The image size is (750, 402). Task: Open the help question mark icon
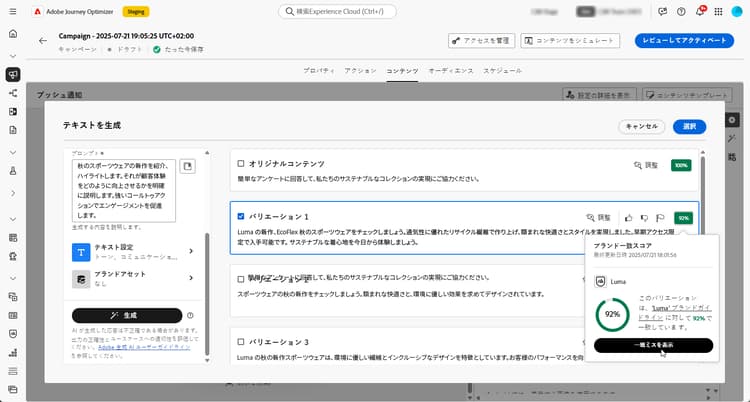point(681,11)
